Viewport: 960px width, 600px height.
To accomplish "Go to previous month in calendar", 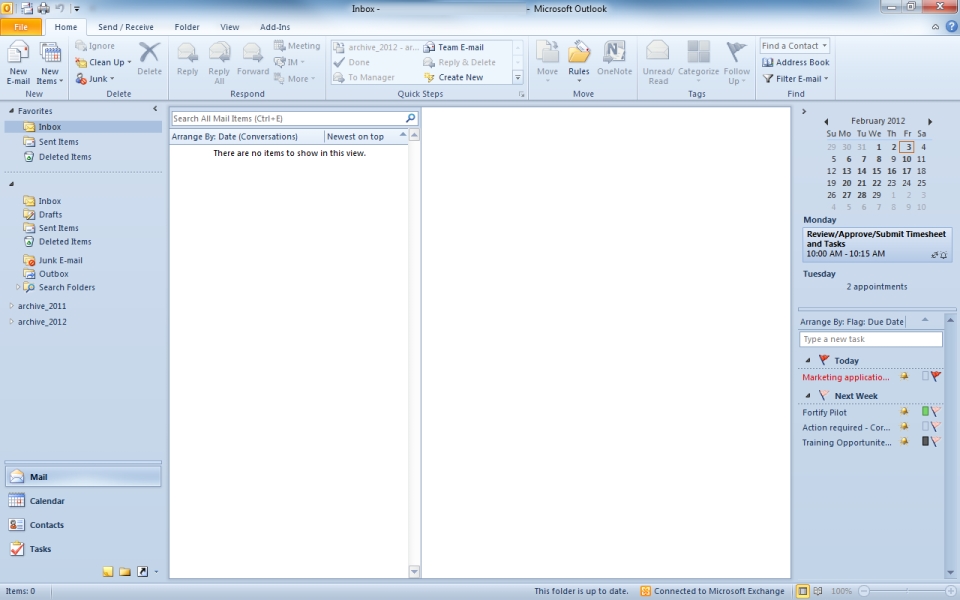I will coord(826,121).
